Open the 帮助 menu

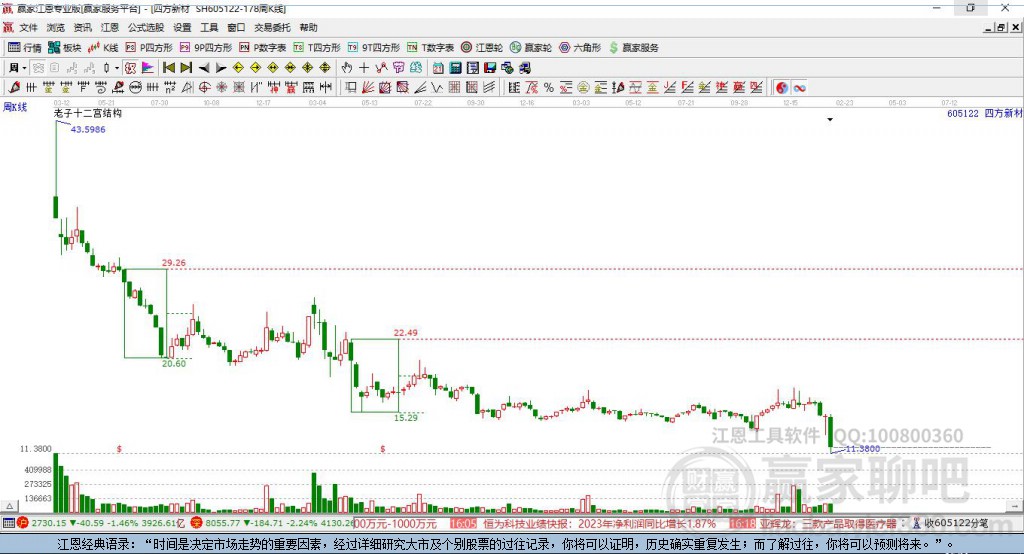[308, 27]
